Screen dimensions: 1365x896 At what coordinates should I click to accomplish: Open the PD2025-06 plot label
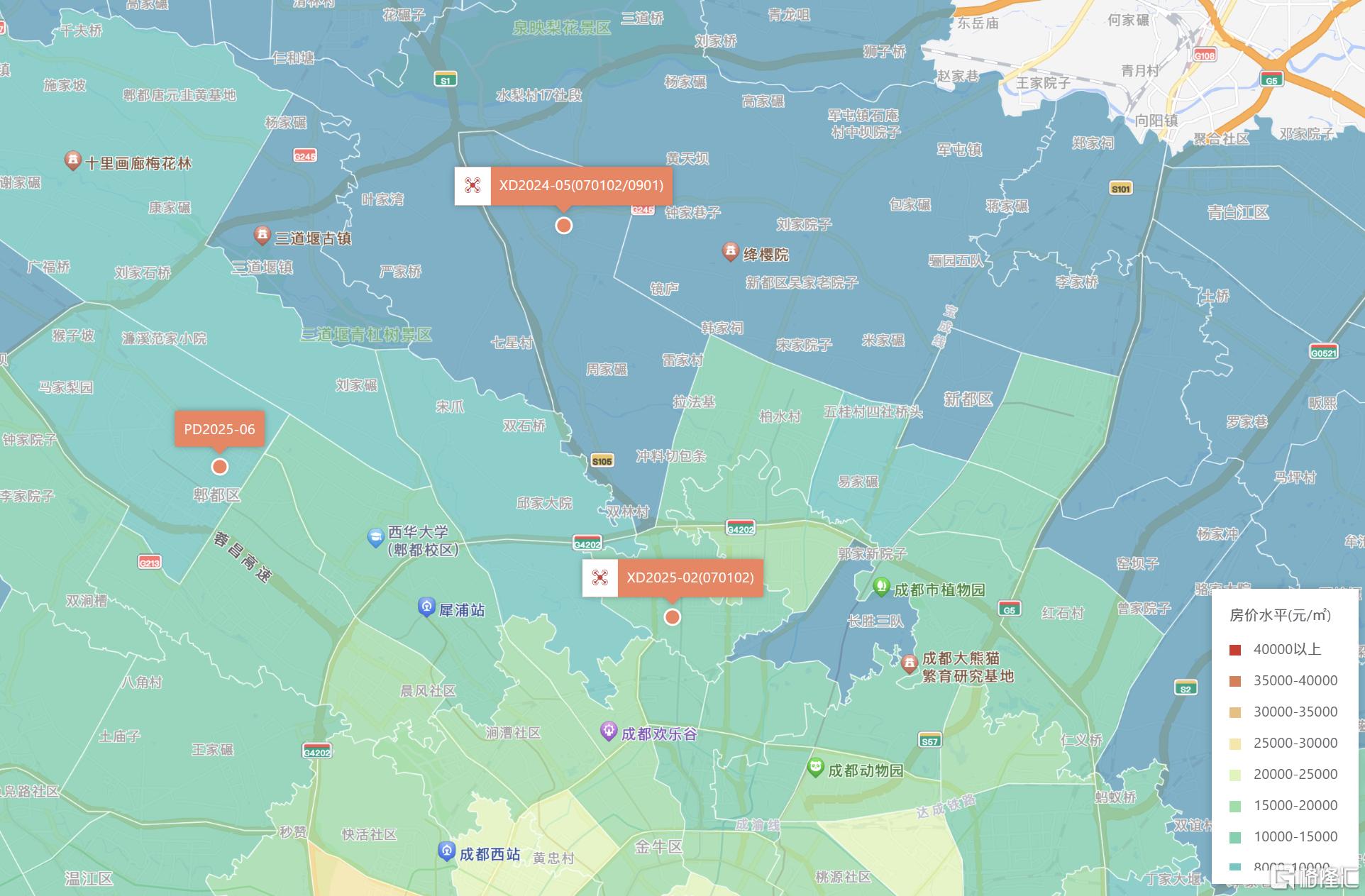(219, 429)
